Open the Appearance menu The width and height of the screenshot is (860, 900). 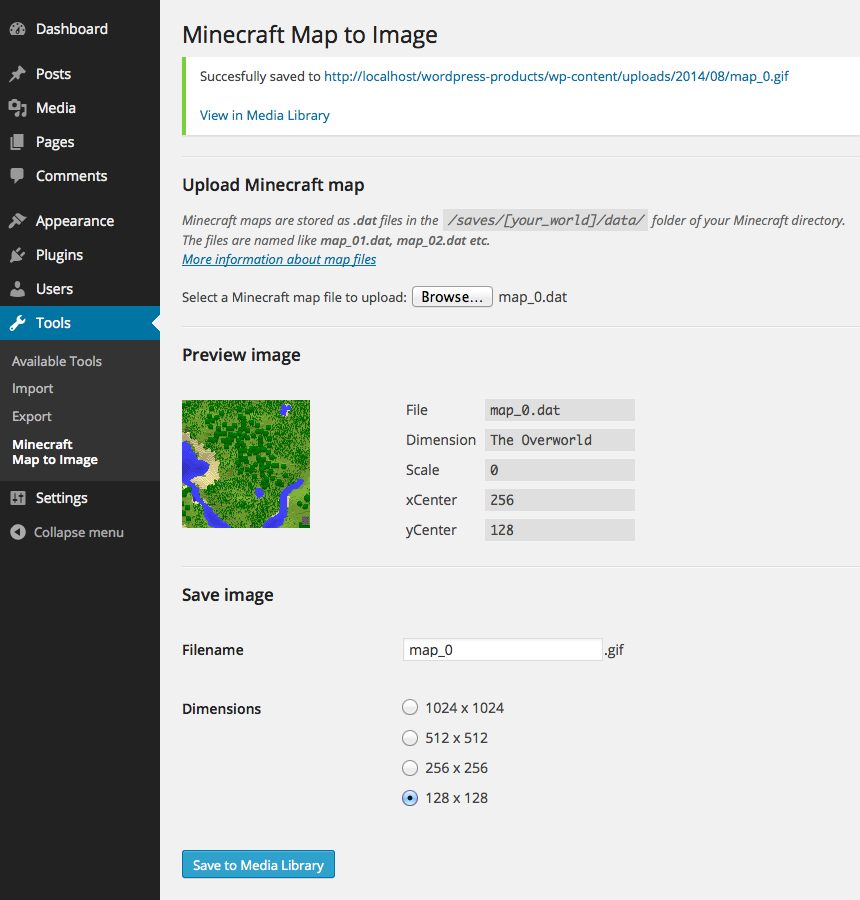click(75, 221)
